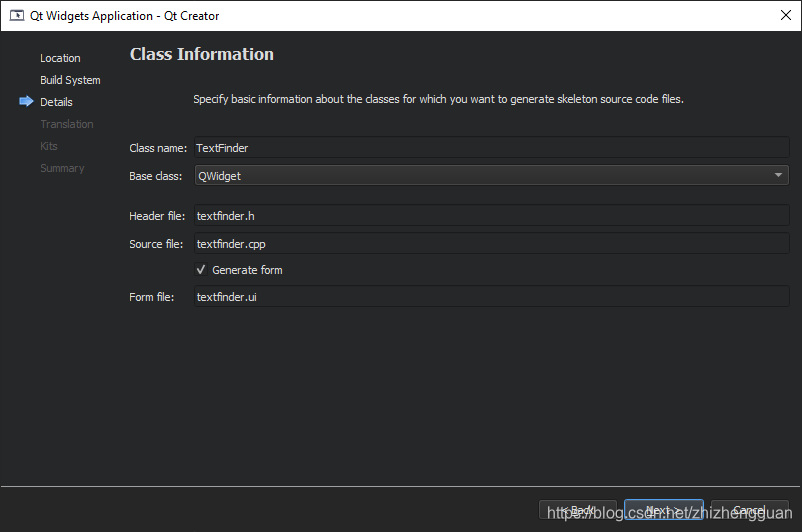Close the Qt Widgets Application dialog
Image resolution: width=802 pixels, height=532 pixels.
click(x=786, y=15)
